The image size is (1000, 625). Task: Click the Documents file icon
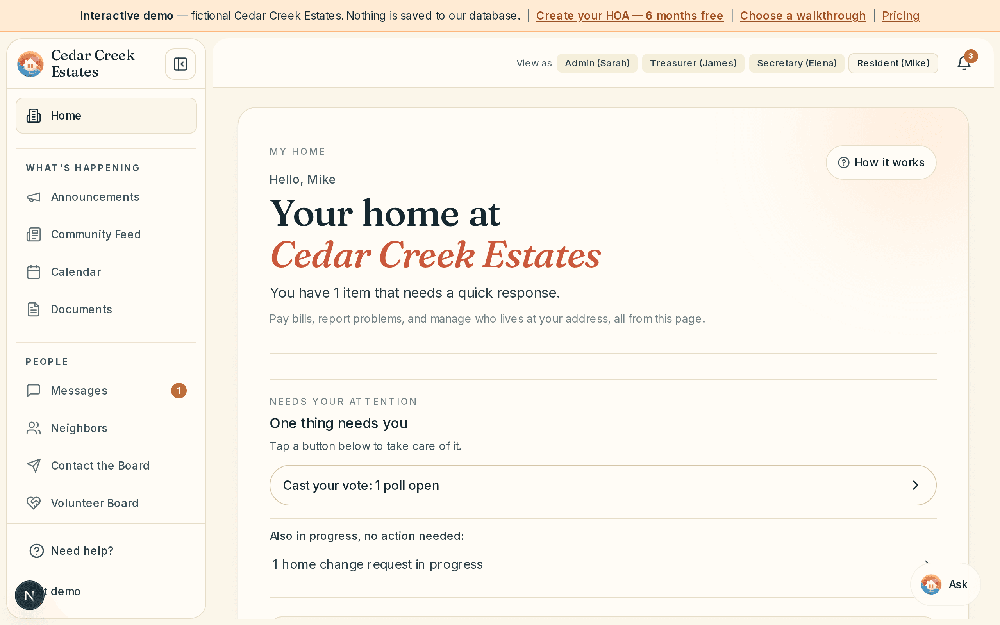(34, 309)
